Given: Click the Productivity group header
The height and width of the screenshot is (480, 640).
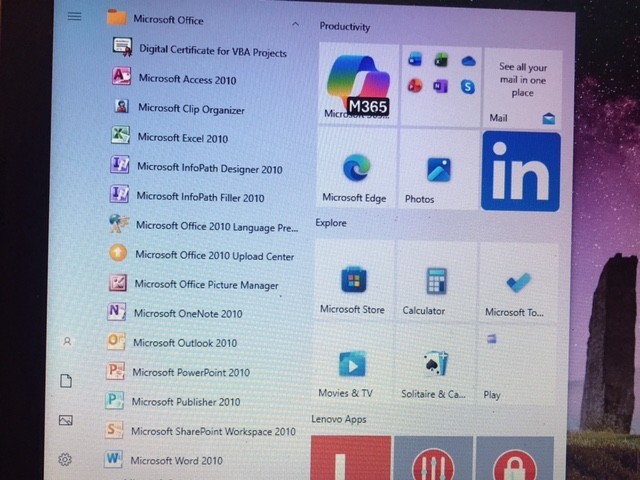Looking at the screenshot, I should pyautogui.click(x=345, y=27).
